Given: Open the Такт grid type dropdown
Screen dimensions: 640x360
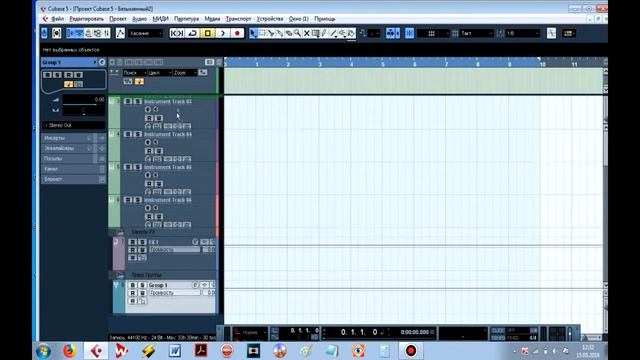Looking at the screenshot, I should pos(476,33).
